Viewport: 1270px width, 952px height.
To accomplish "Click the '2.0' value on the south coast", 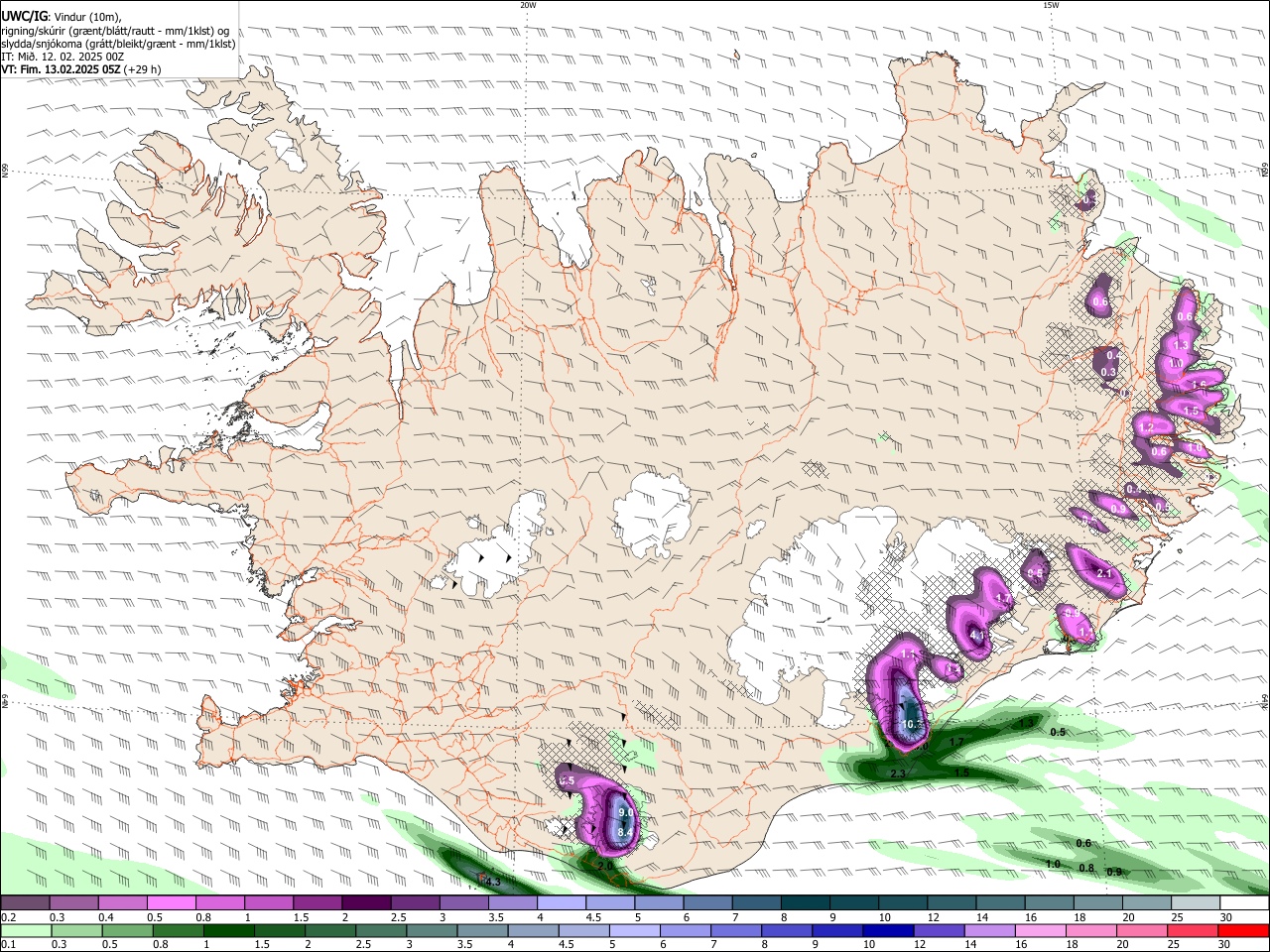I will [604, 866].
